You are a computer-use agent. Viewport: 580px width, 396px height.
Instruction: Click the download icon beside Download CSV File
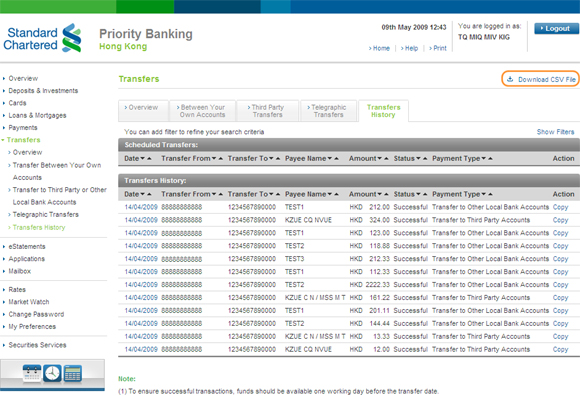(x=510, y=79)
